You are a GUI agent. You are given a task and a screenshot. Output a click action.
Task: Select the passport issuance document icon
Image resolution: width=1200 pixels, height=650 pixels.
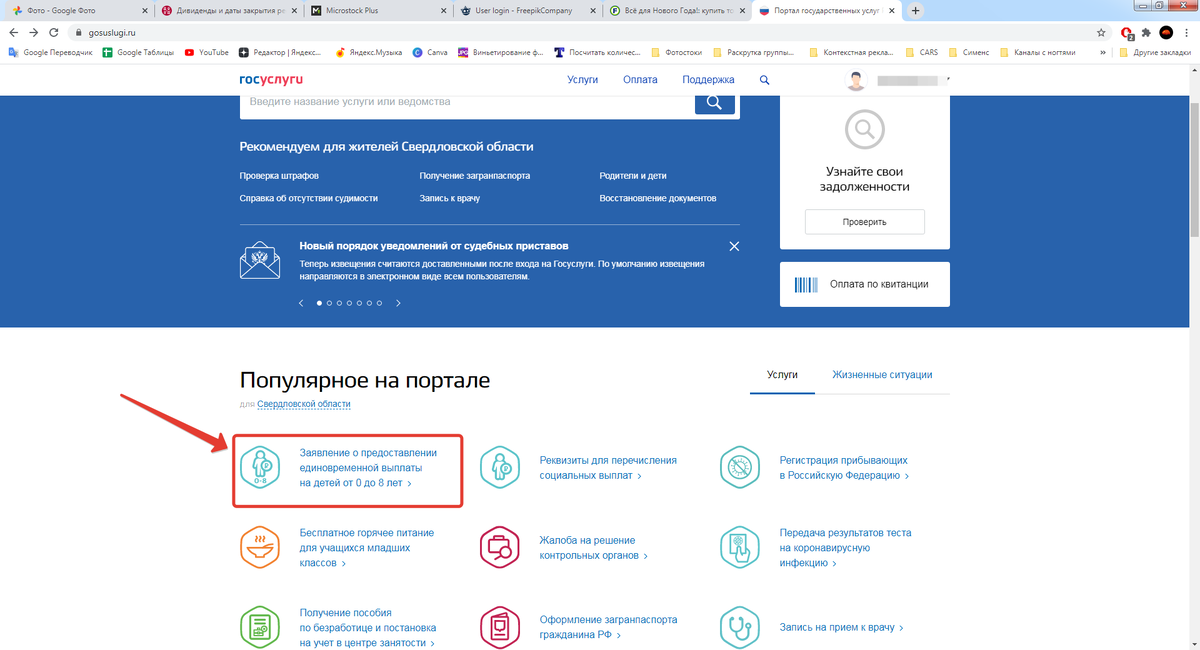coord(500,627)
